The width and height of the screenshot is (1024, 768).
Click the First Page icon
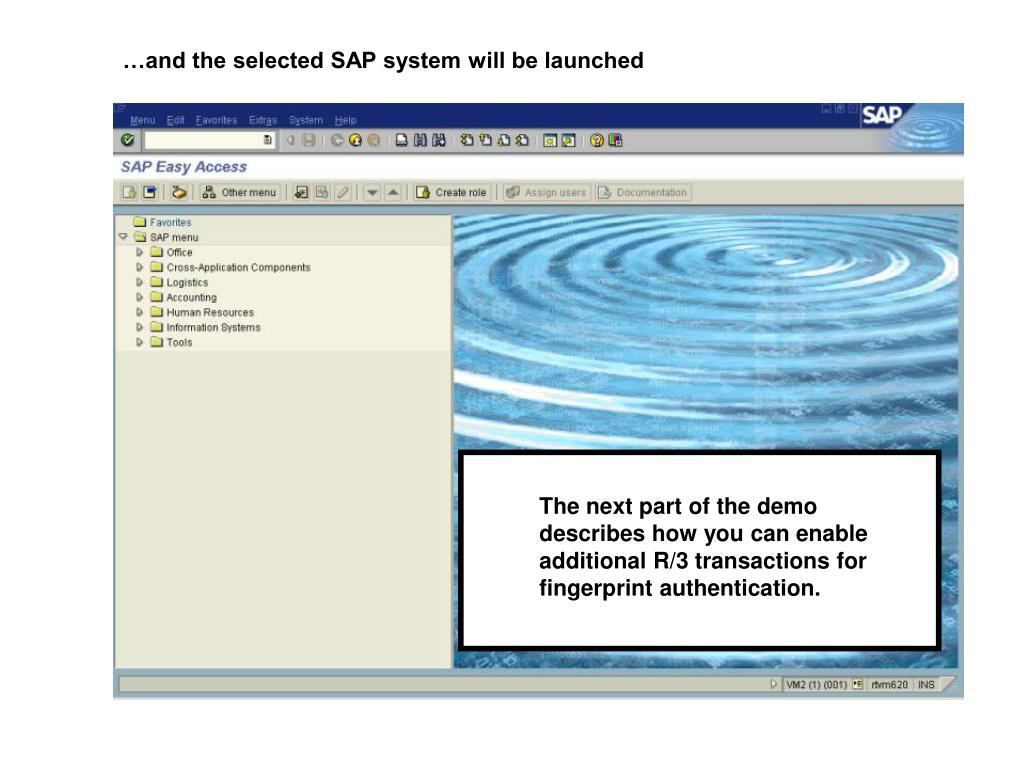pyautogui.click(x=466, y=140)
